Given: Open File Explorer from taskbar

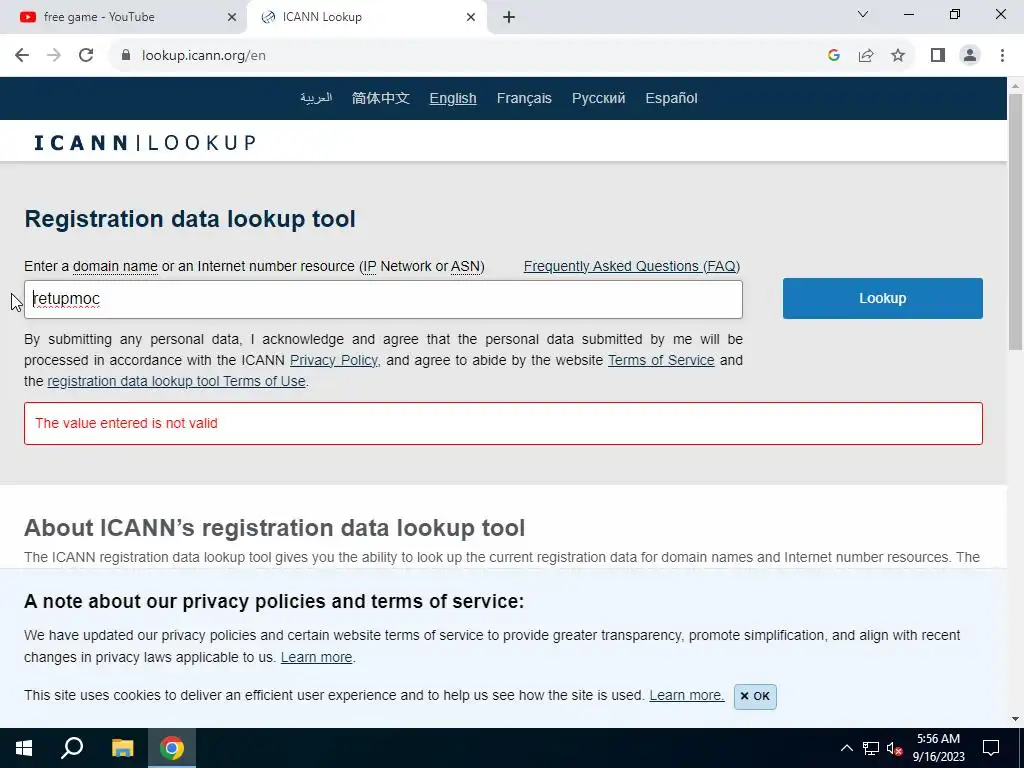Looking at the screenshot, I should [122, 748].
